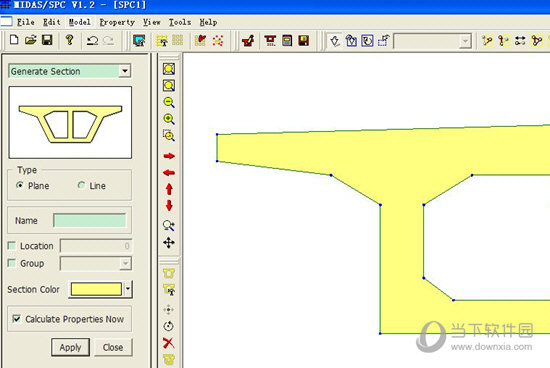Enable the Location checkbox
550x368 pixels.
tap(12, 246)
